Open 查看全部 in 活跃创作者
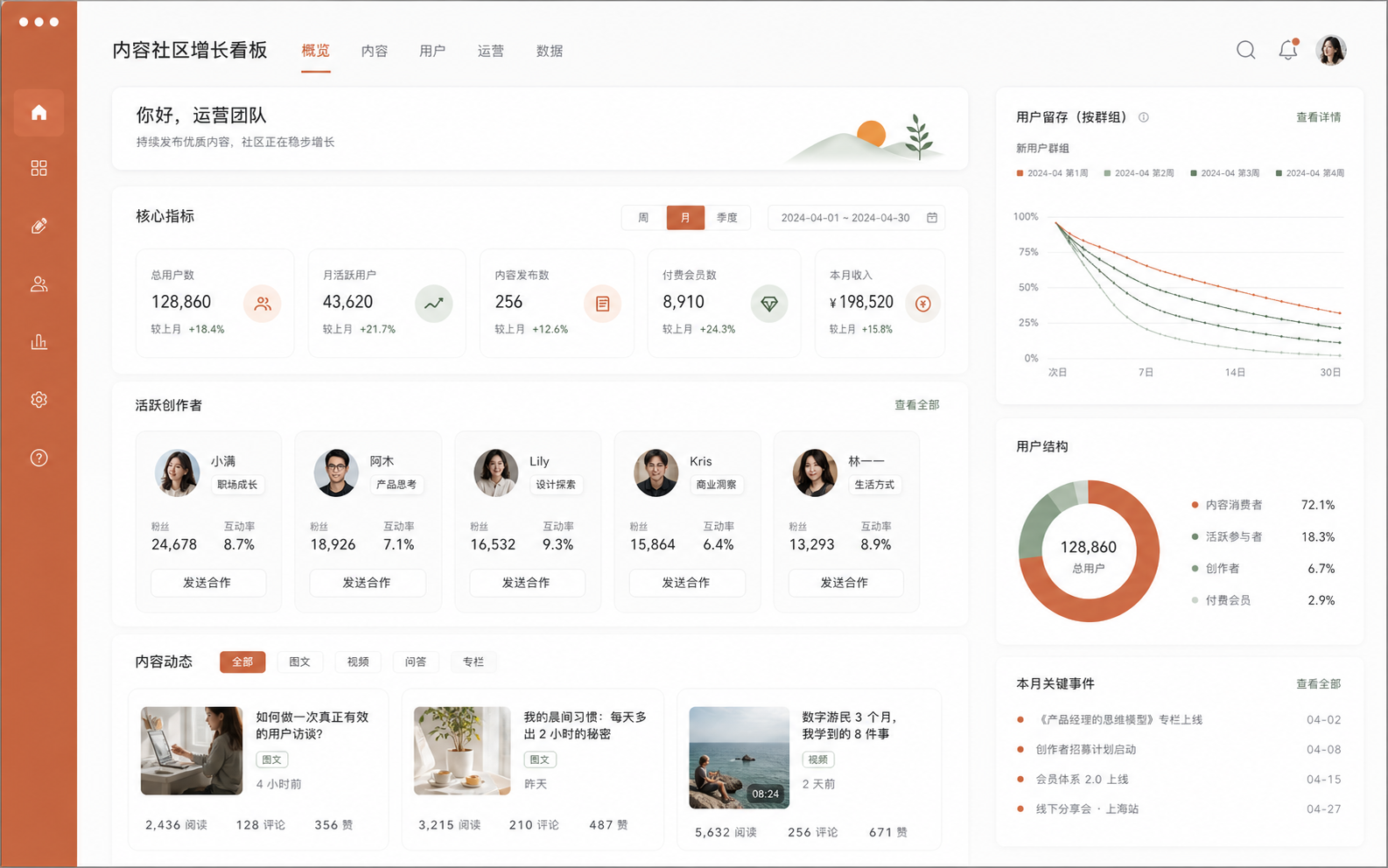The image size is (1388, 868). 917,405
